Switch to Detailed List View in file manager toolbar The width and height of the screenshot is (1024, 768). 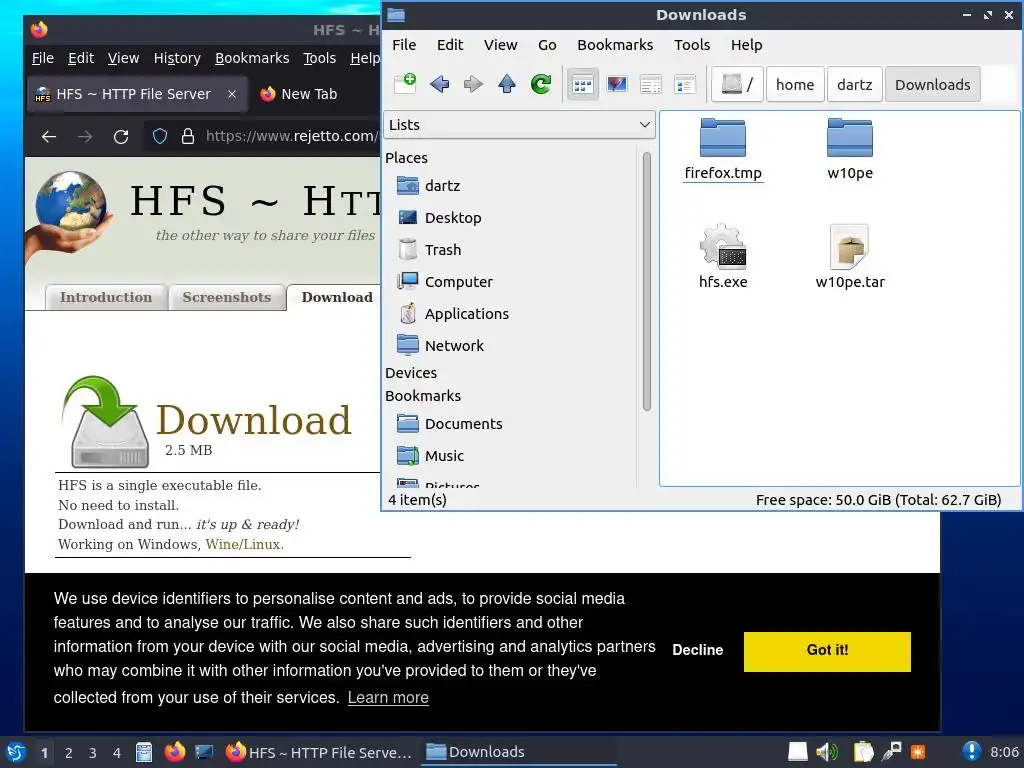click(x=684, y=84)
